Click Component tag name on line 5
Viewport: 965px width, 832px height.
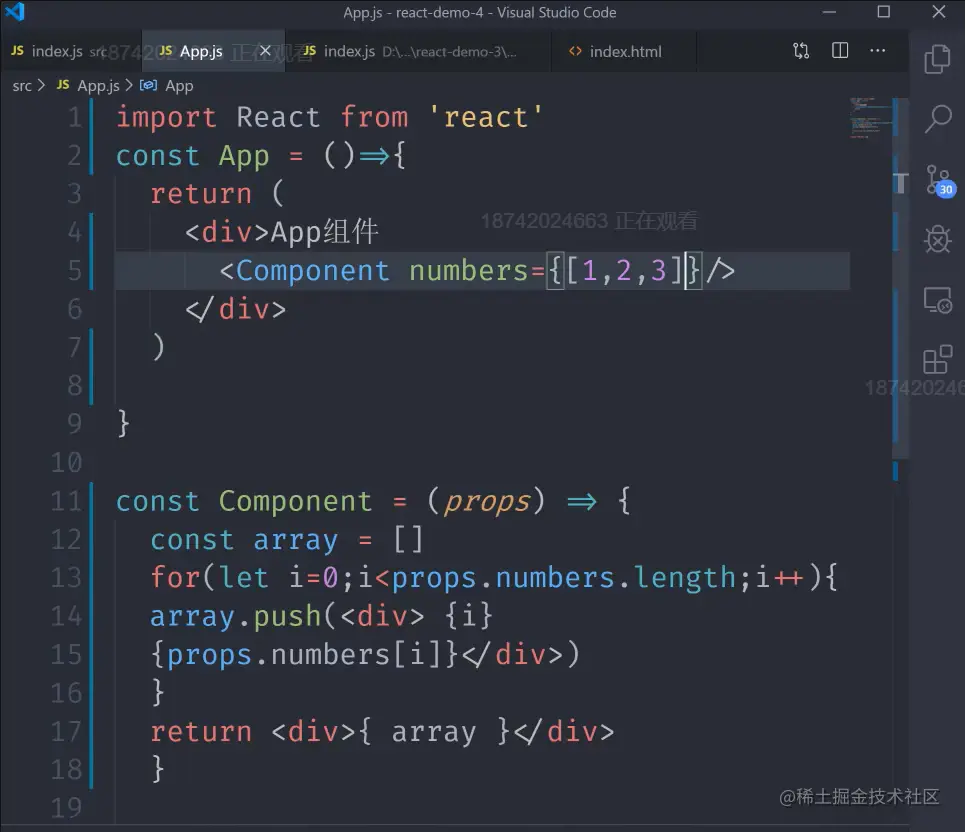point(313,271)
